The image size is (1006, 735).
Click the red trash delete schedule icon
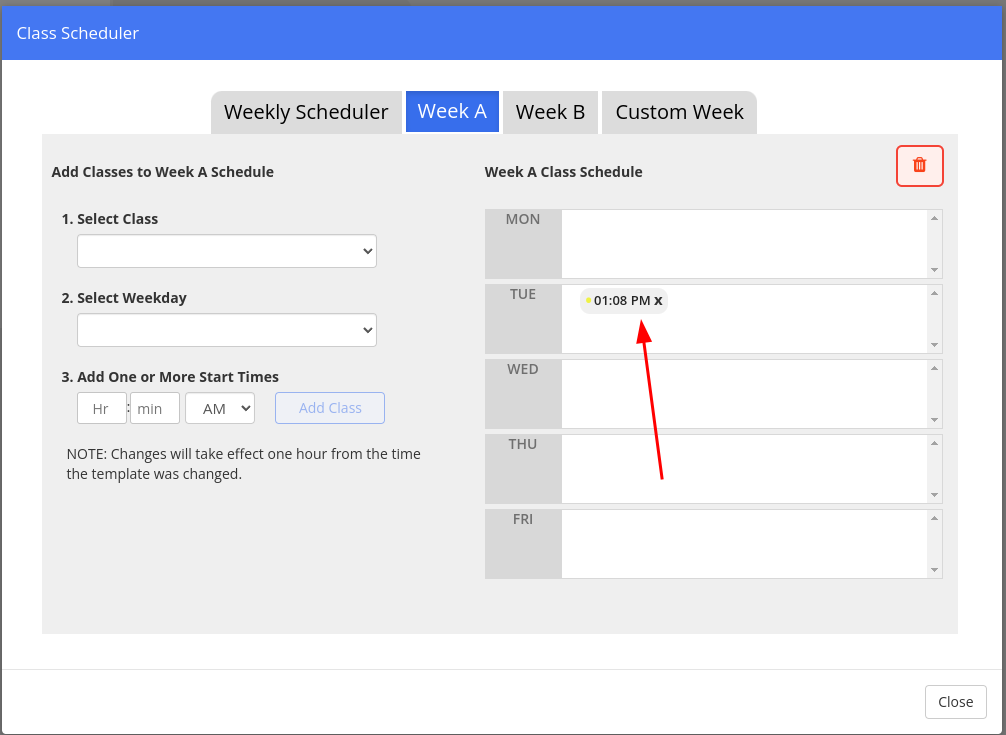[x=919, y=166]
